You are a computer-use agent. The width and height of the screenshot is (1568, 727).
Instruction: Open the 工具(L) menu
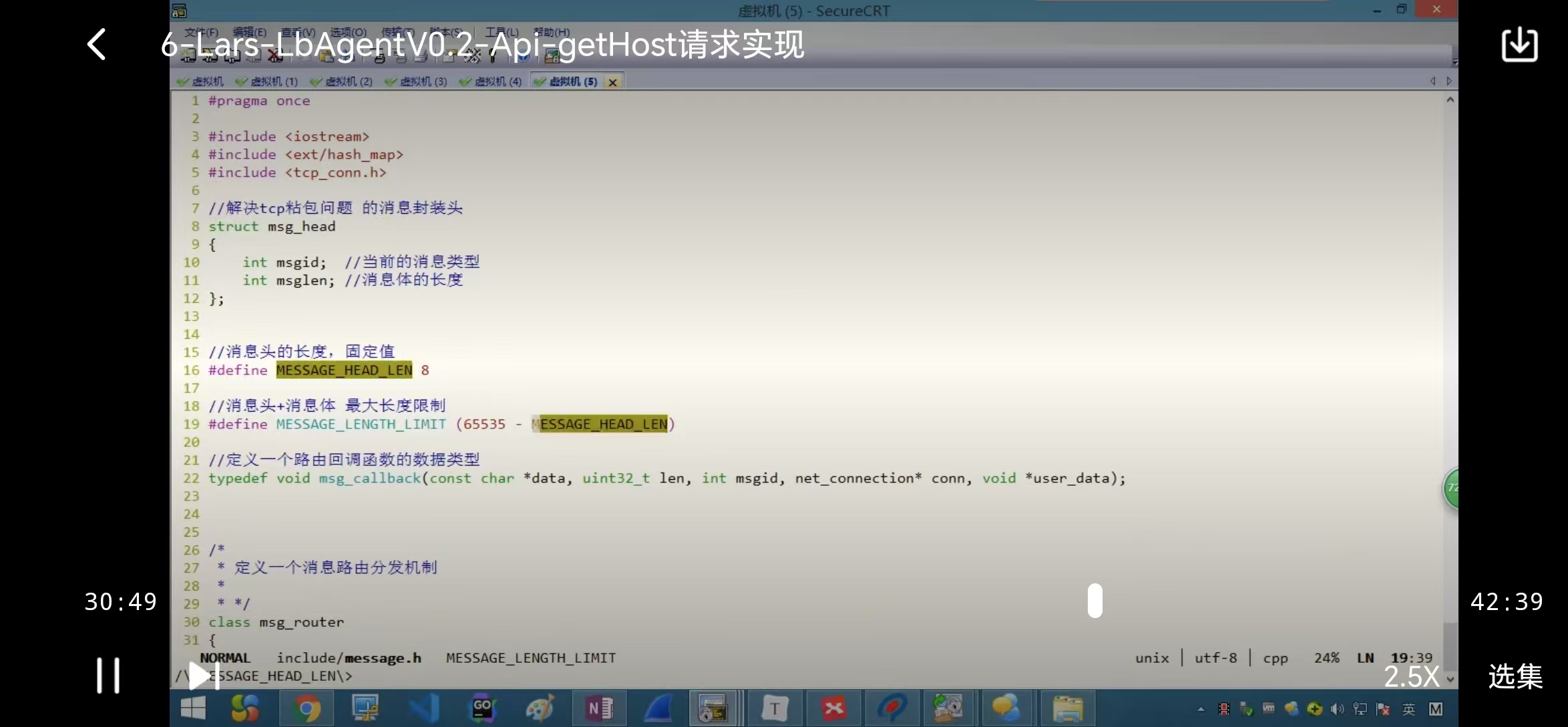coord(502,32)
